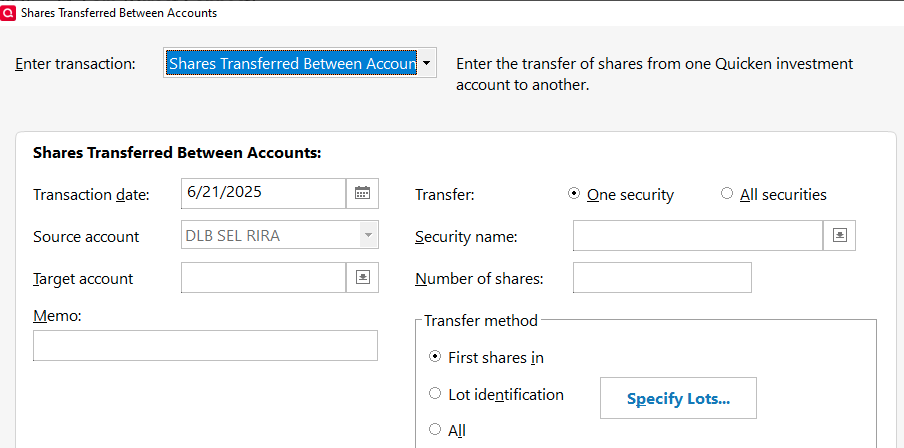Choose Lot identification transfer method
Viewport: 904px width, 448px height.
435,394
